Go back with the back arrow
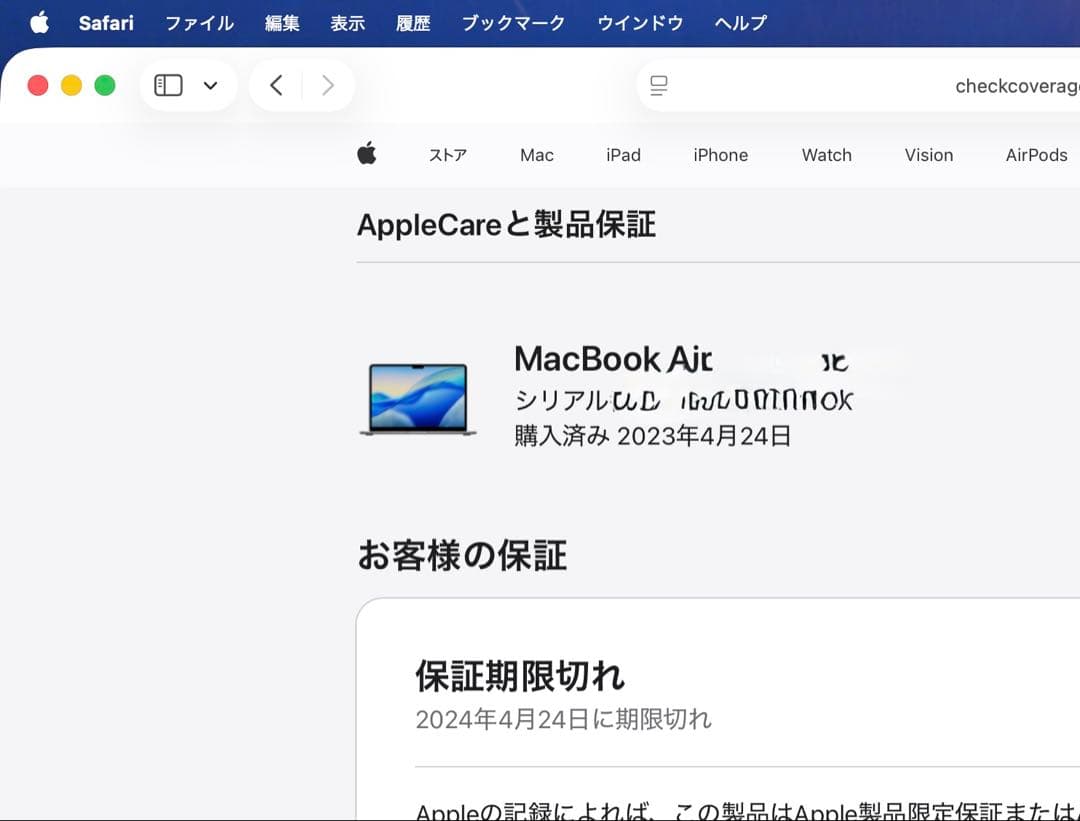Screen dimensions: 1080x821 pos(276,85)
